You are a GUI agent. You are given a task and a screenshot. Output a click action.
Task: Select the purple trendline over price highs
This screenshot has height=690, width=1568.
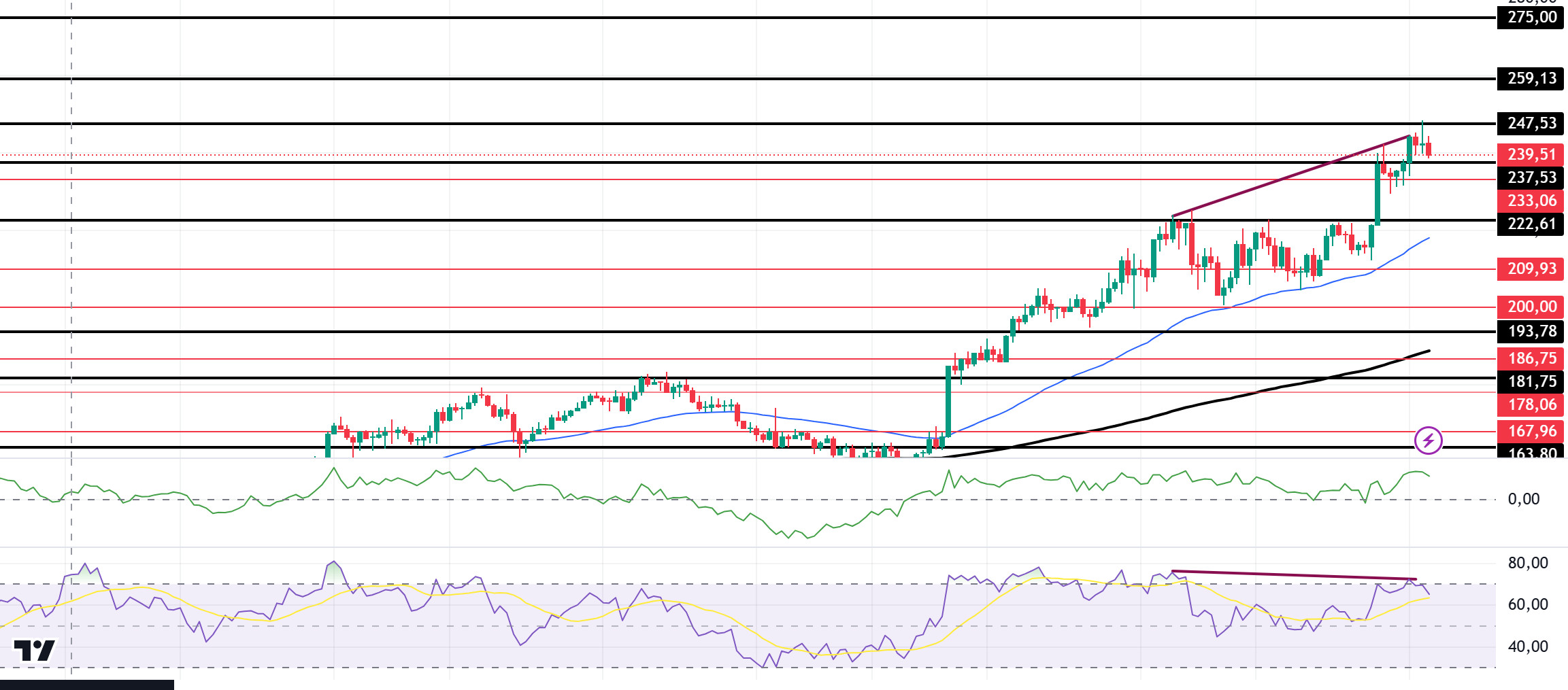click(x=1290, y=177)
